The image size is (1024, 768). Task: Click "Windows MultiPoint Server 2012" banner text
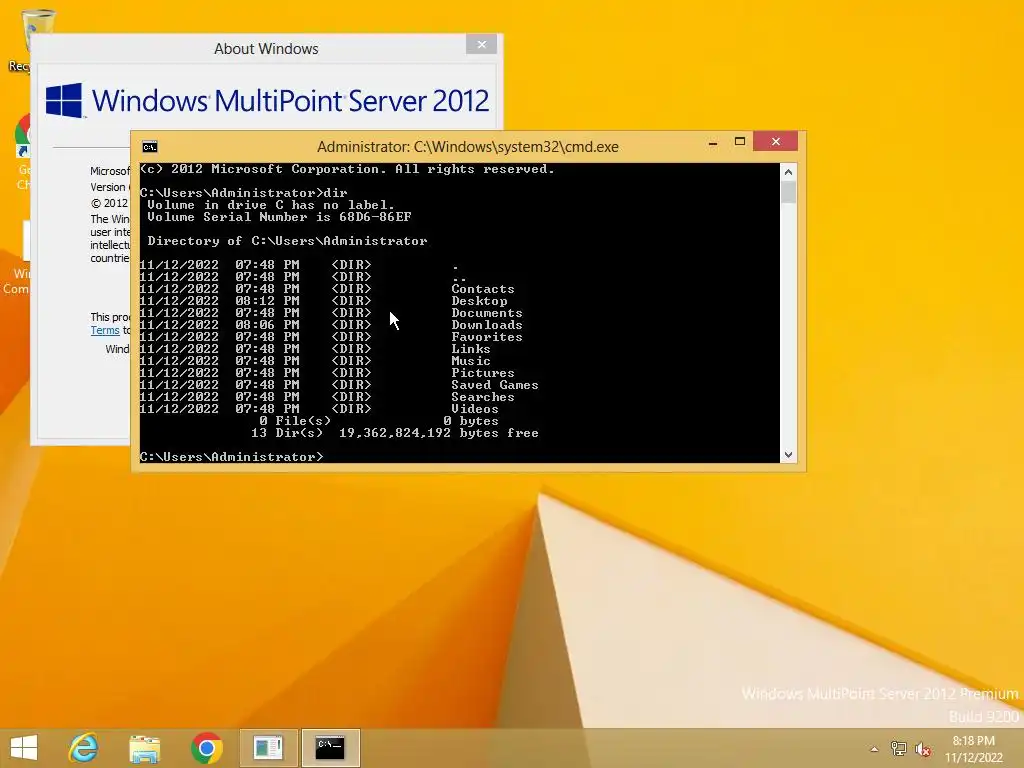291,101
